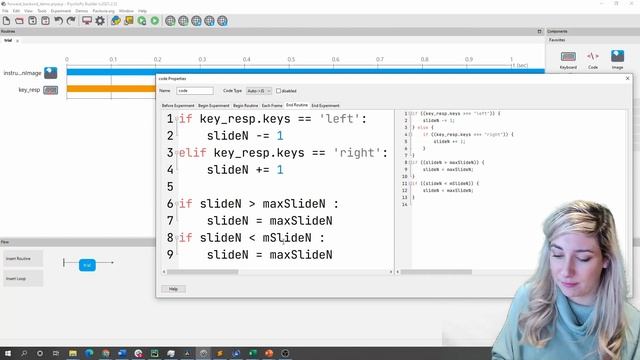
Task: Redo the last action
Action: (x=71, y=21)
